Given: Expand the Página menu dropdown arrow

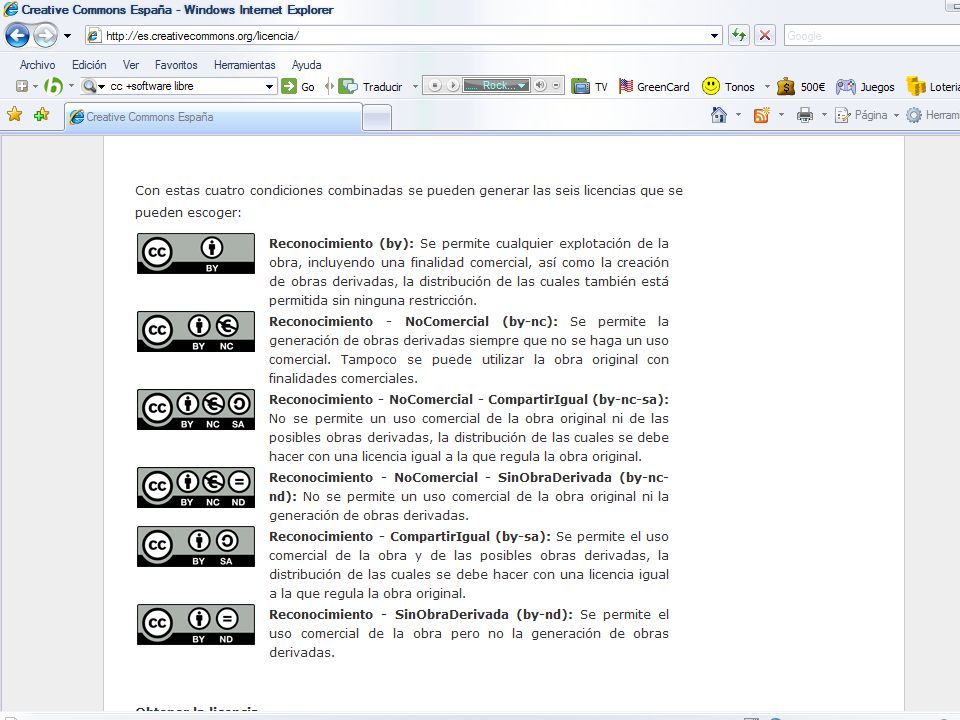Looking at the screenshot, I should point(896,114).
